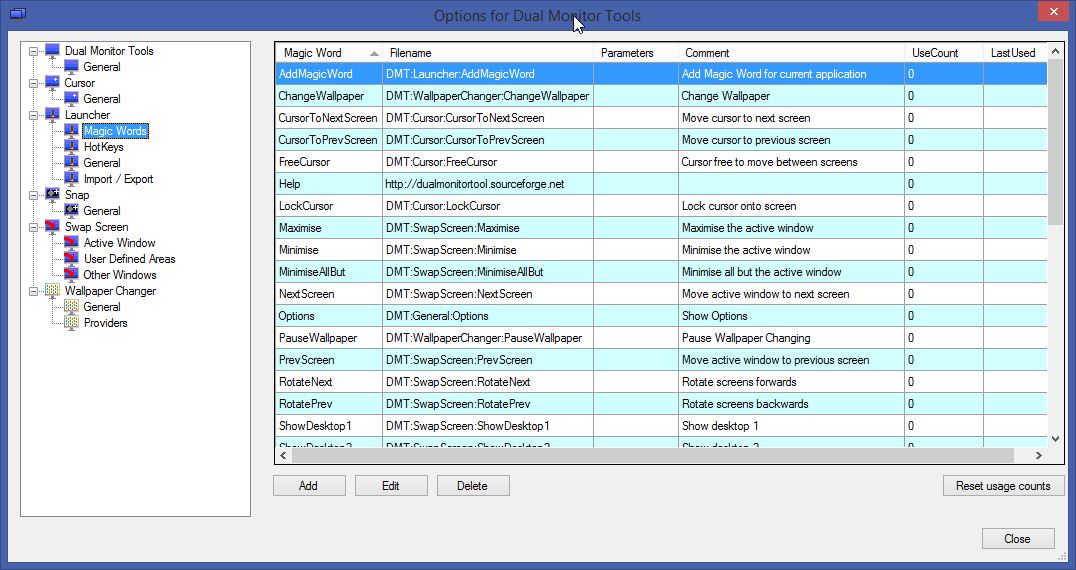
Task: Collapse the Cursor tree node
Action: tap(33, 83)
